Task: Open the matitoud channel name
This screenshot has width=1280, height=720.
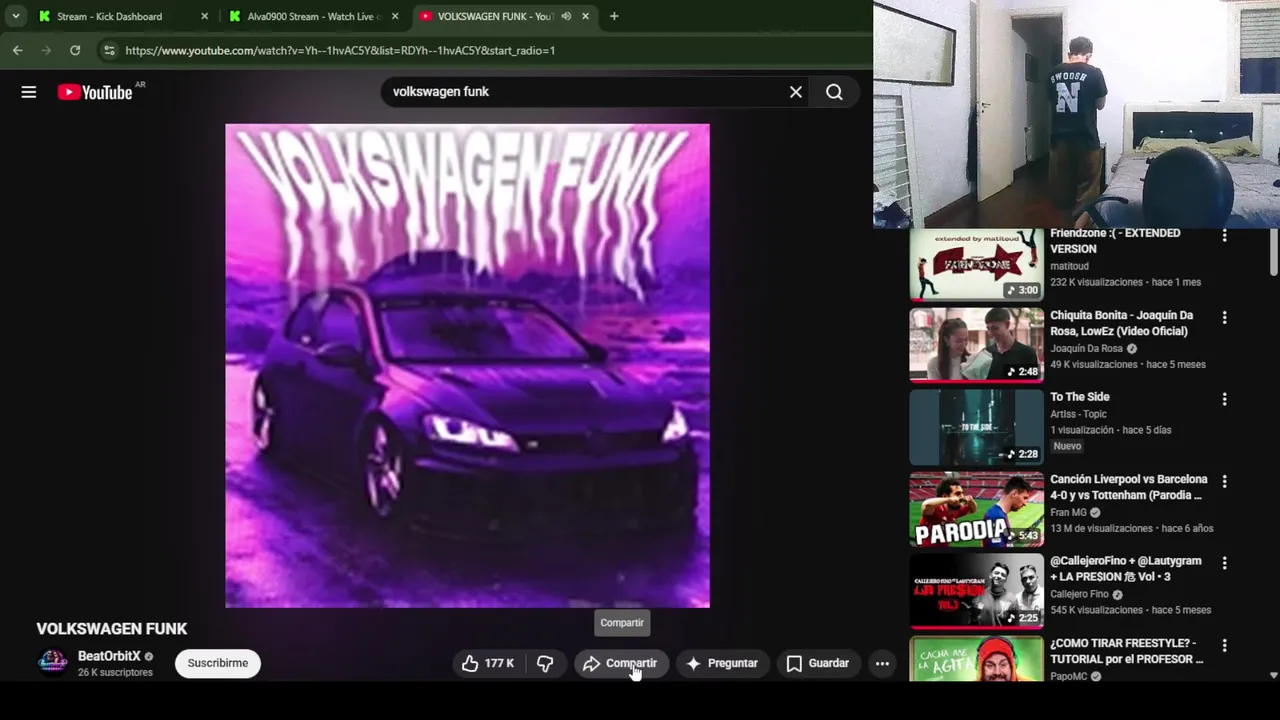Action: click(x=1069, y=266)
